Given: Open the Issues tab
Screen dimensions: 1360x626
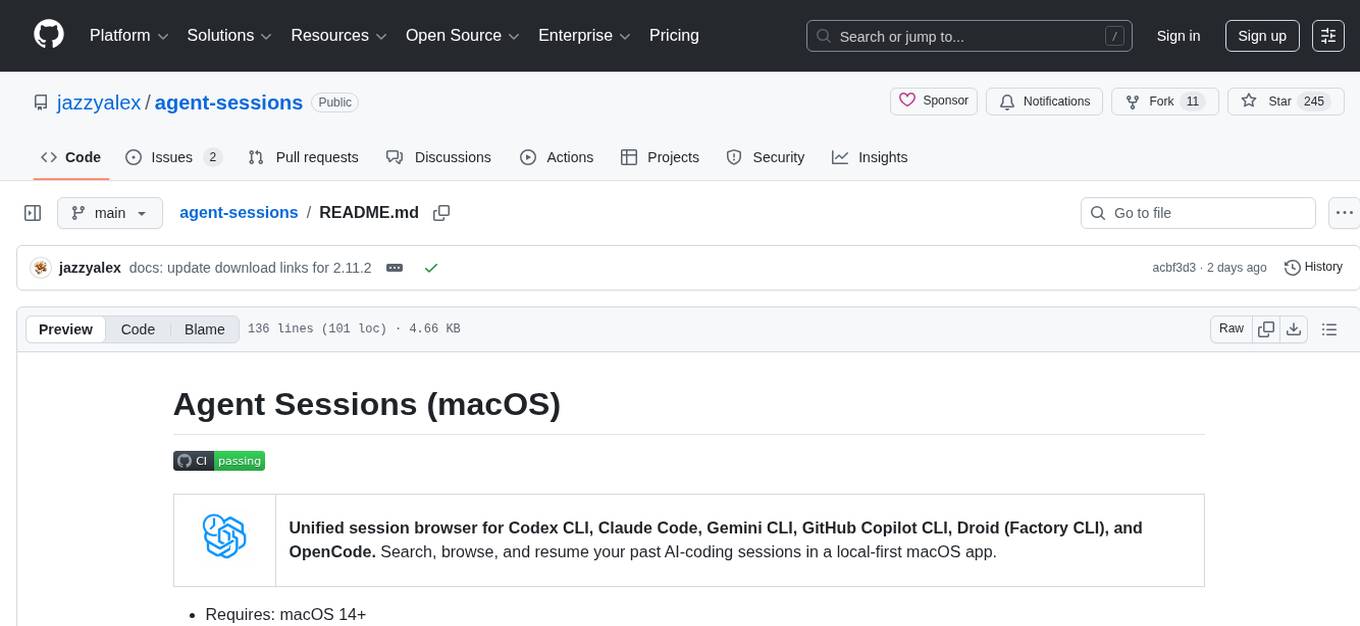Looking at the screenshot, I should coord(172,157).
